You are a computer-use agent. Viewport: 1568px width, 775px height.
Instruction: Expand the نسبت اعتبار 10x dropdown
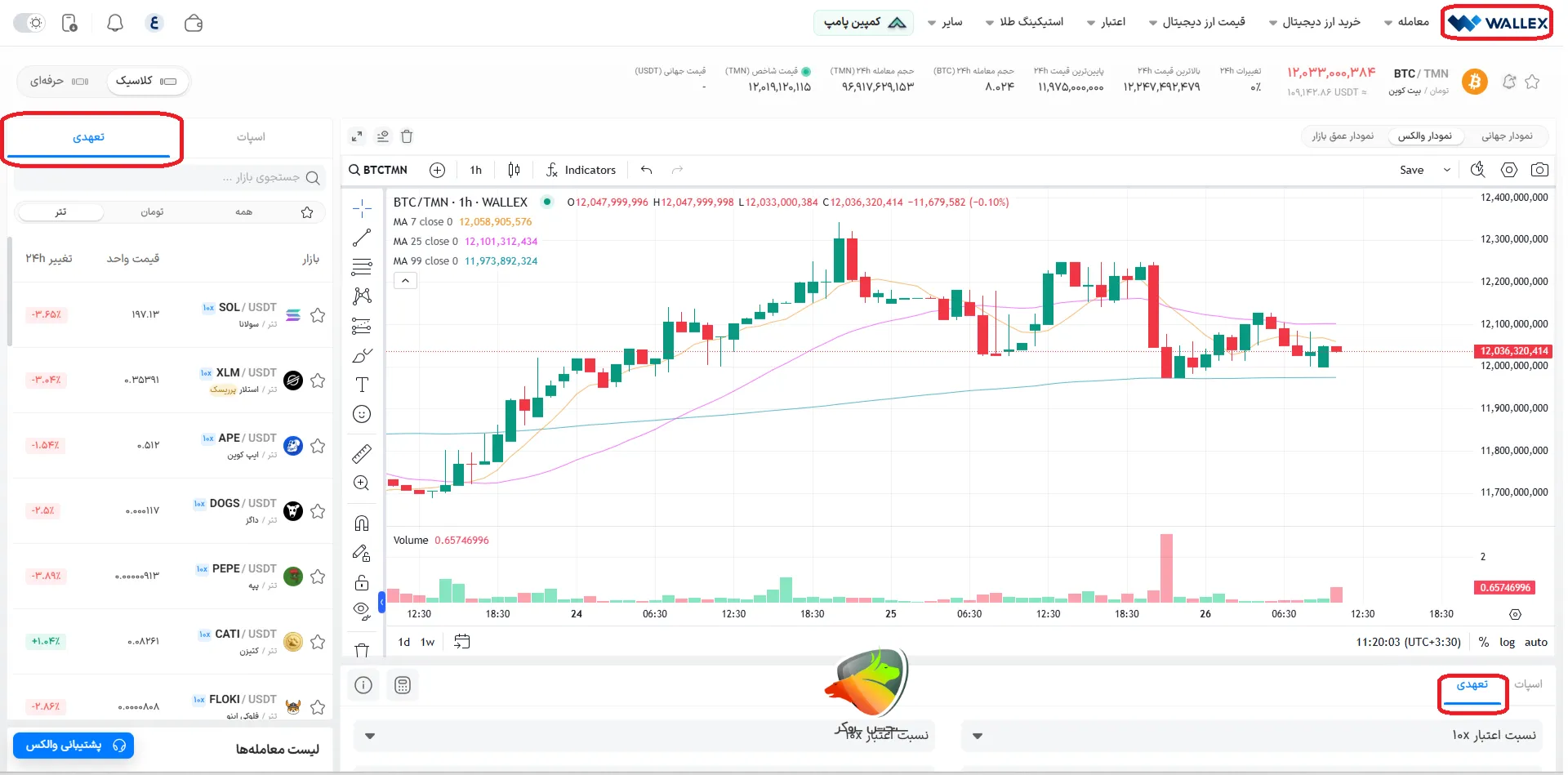[x=977, y=735]
